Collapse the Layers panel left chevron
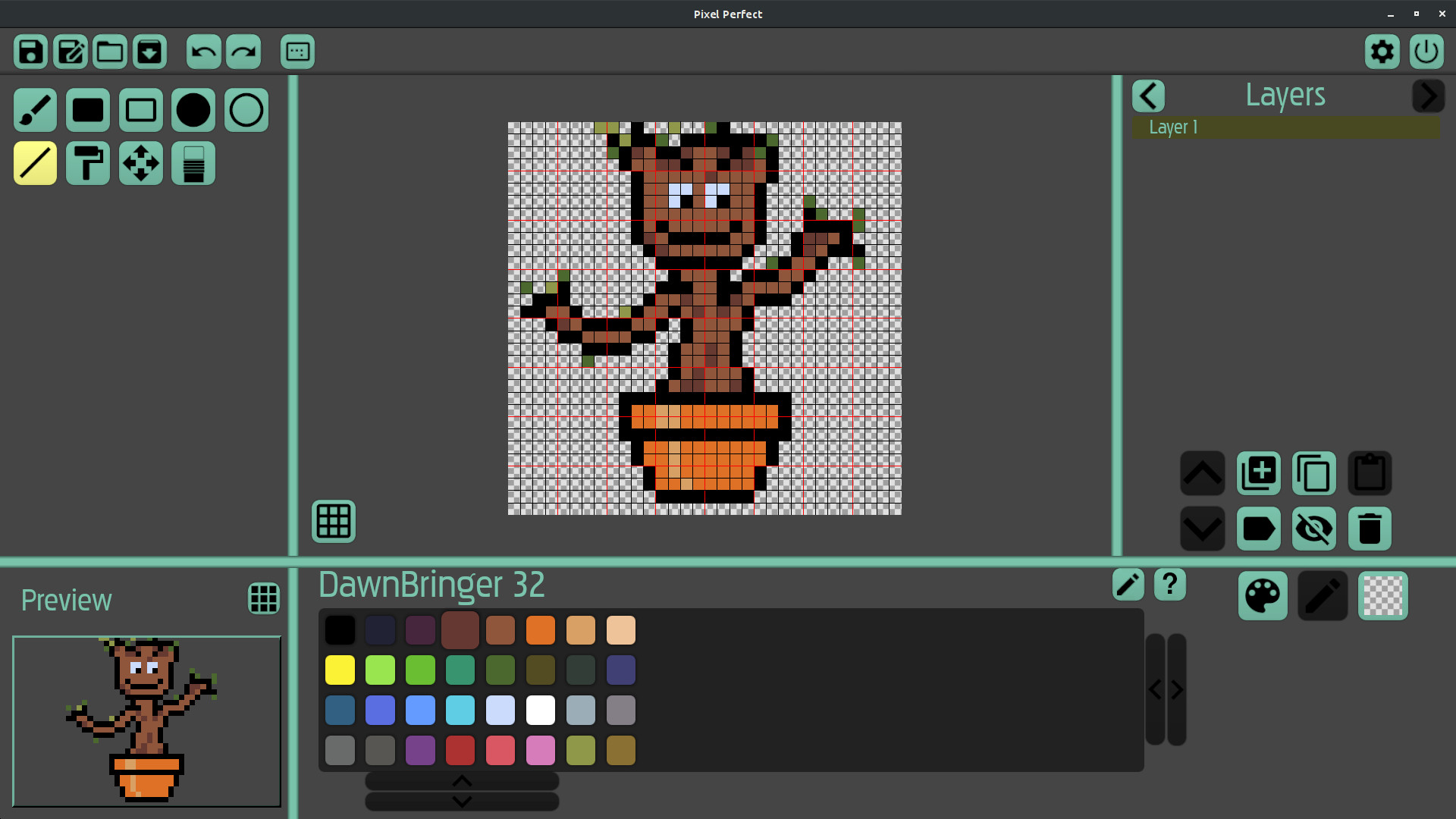 coord(1148,96)
